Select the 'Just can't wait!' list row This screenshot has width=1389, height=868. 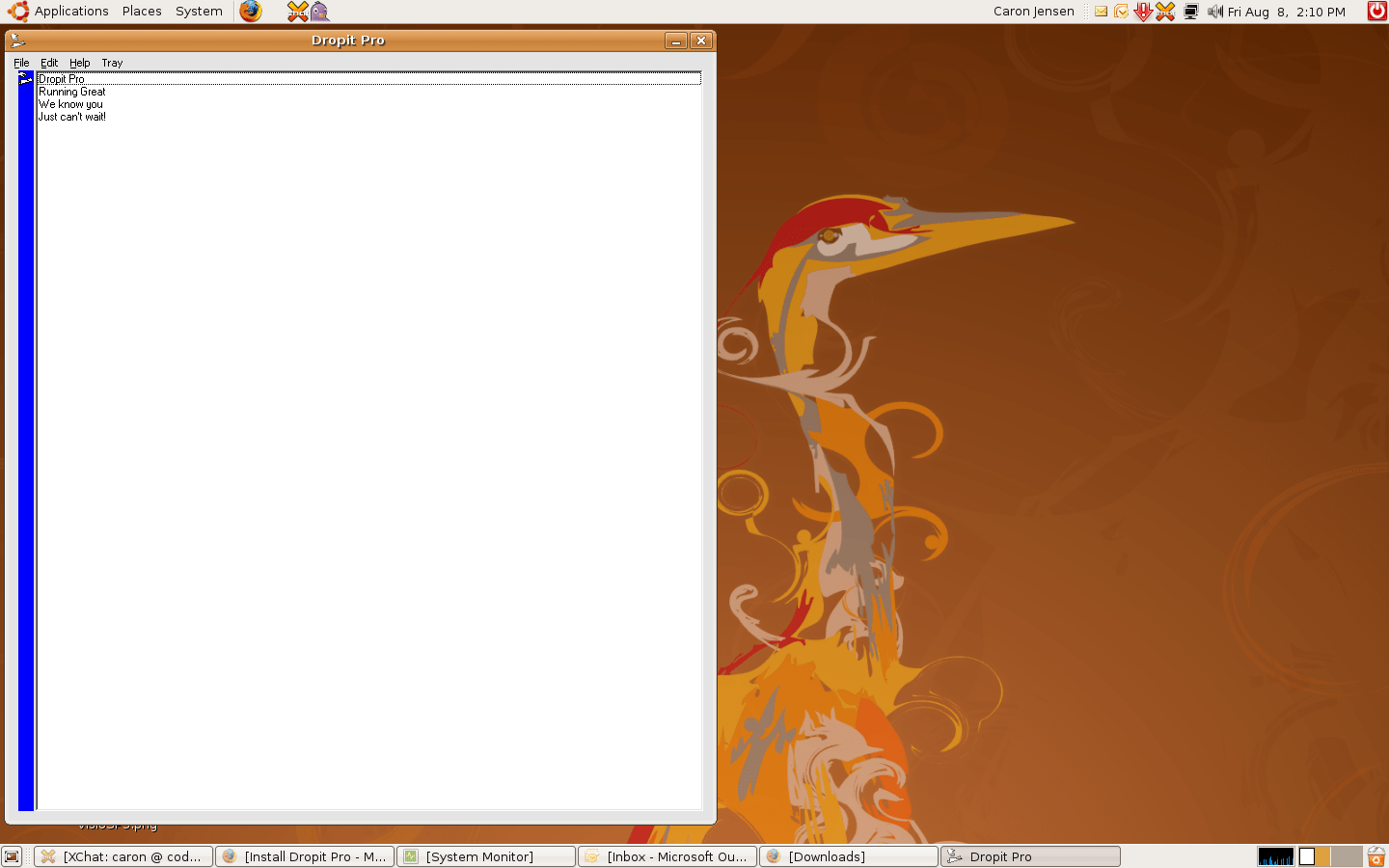[368, 117]
